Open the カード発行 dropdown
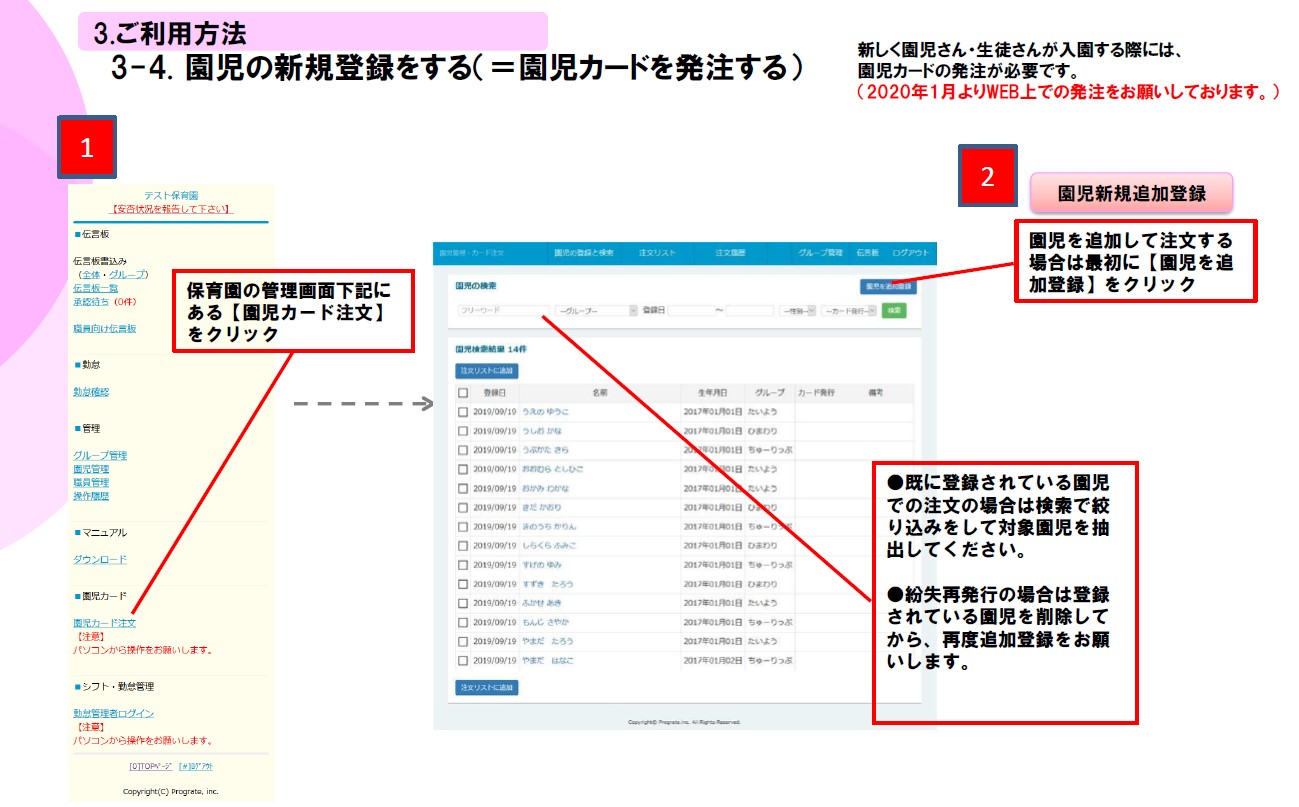The image size is (1299, 807). point(848,311)
